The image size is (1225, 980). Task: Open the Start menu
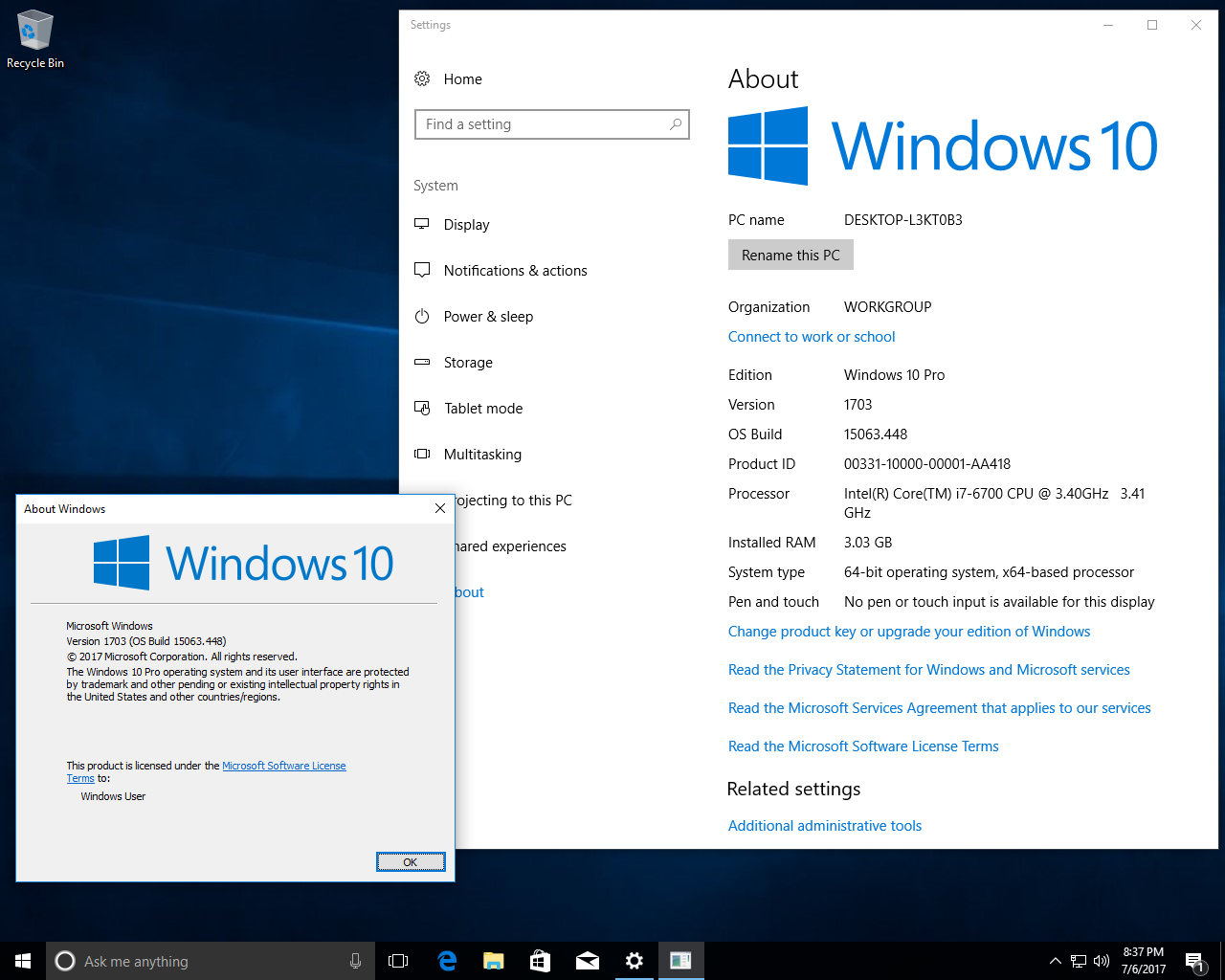[23, 961]
